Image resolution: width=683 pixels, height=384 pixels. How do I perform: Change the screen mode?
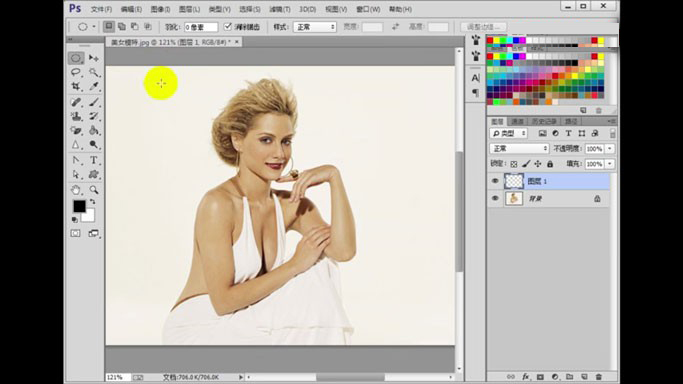tap(94, 233)
